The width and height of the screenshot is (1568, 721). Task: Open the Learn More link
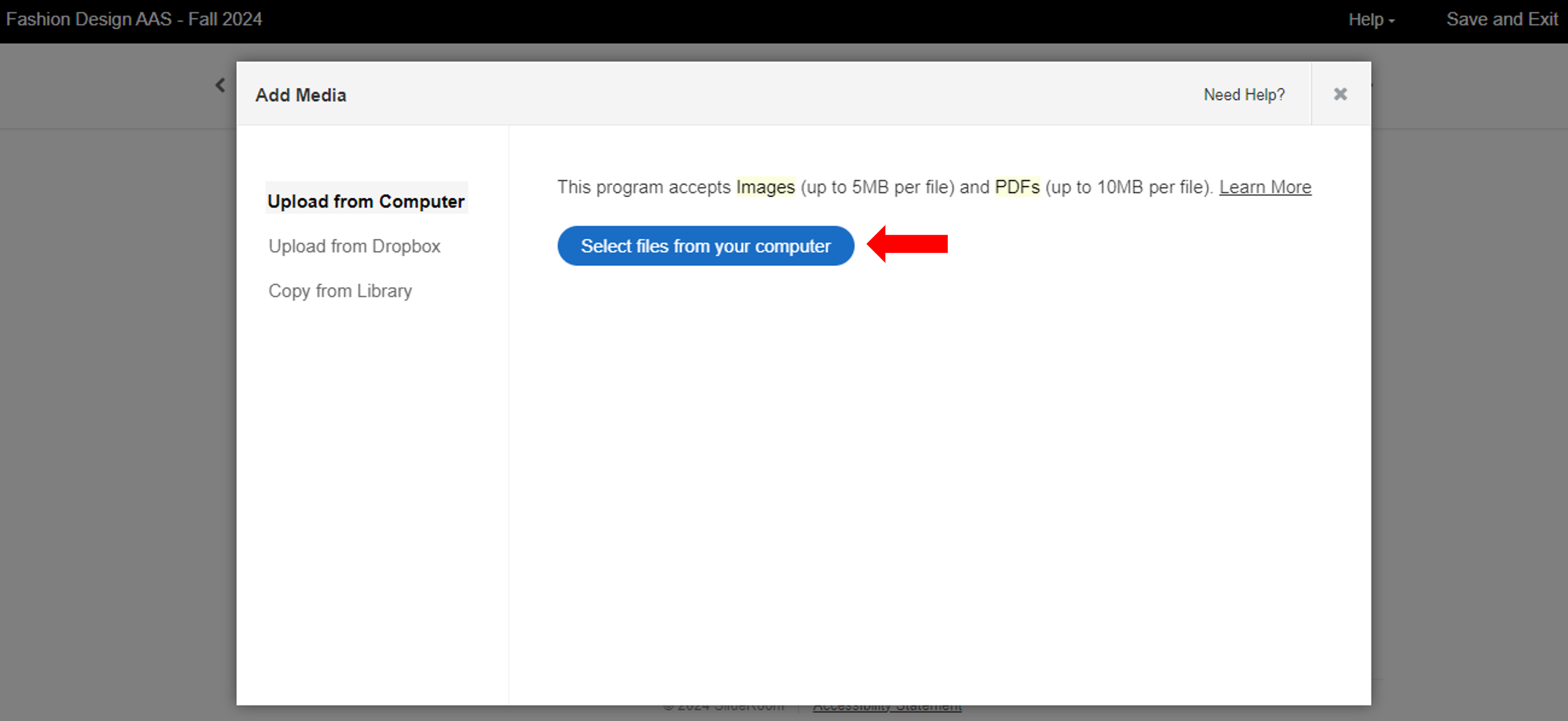coord(1265,187)
